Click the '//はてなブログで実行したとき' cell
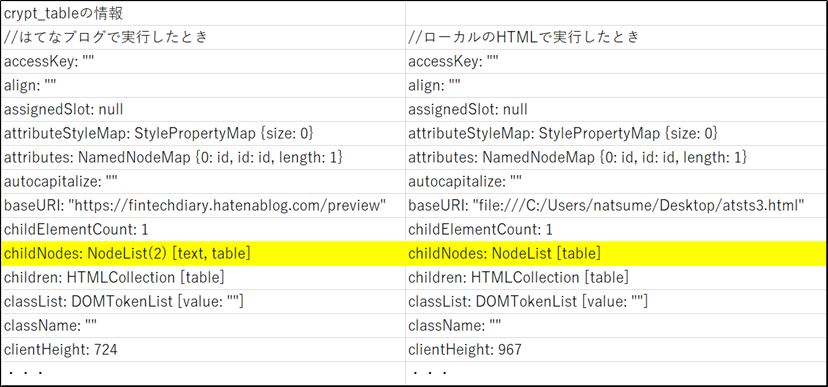This screenshot has height=387, width=828. click(203, 37)
